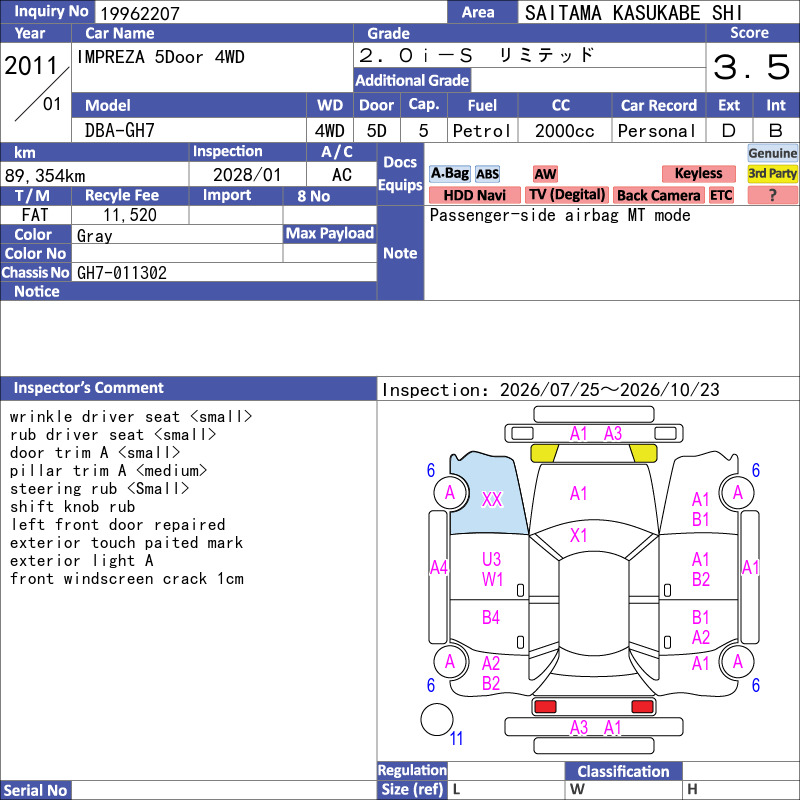
Task: Click the AW equipment badge
Action: coord(545,174)
